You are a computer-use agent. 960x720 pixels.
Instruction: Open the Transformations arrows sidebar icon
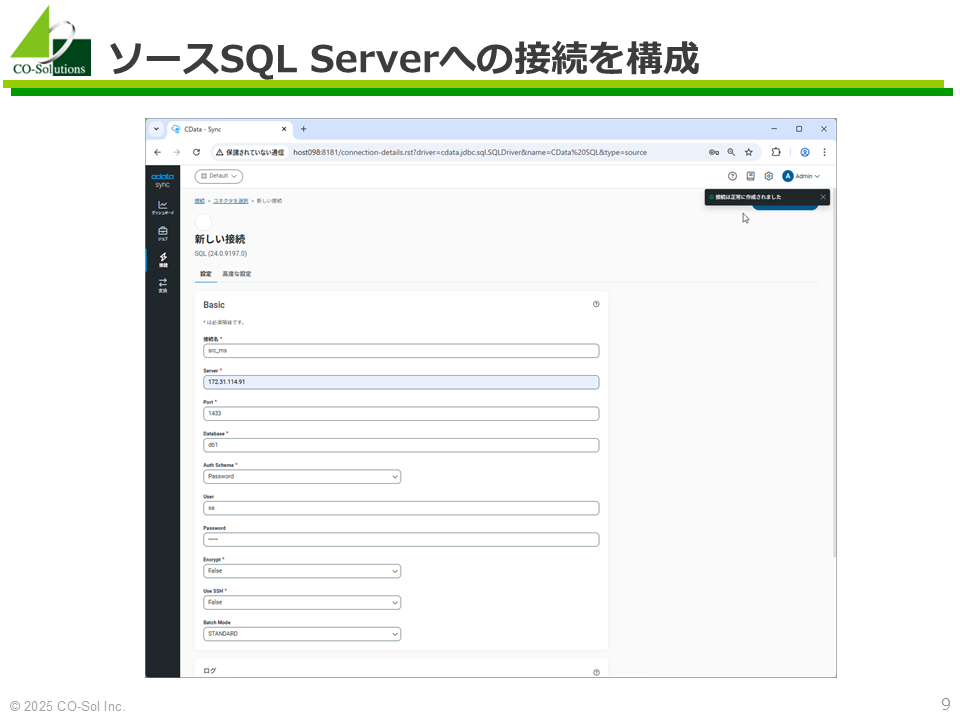click(x=162, y=285)
